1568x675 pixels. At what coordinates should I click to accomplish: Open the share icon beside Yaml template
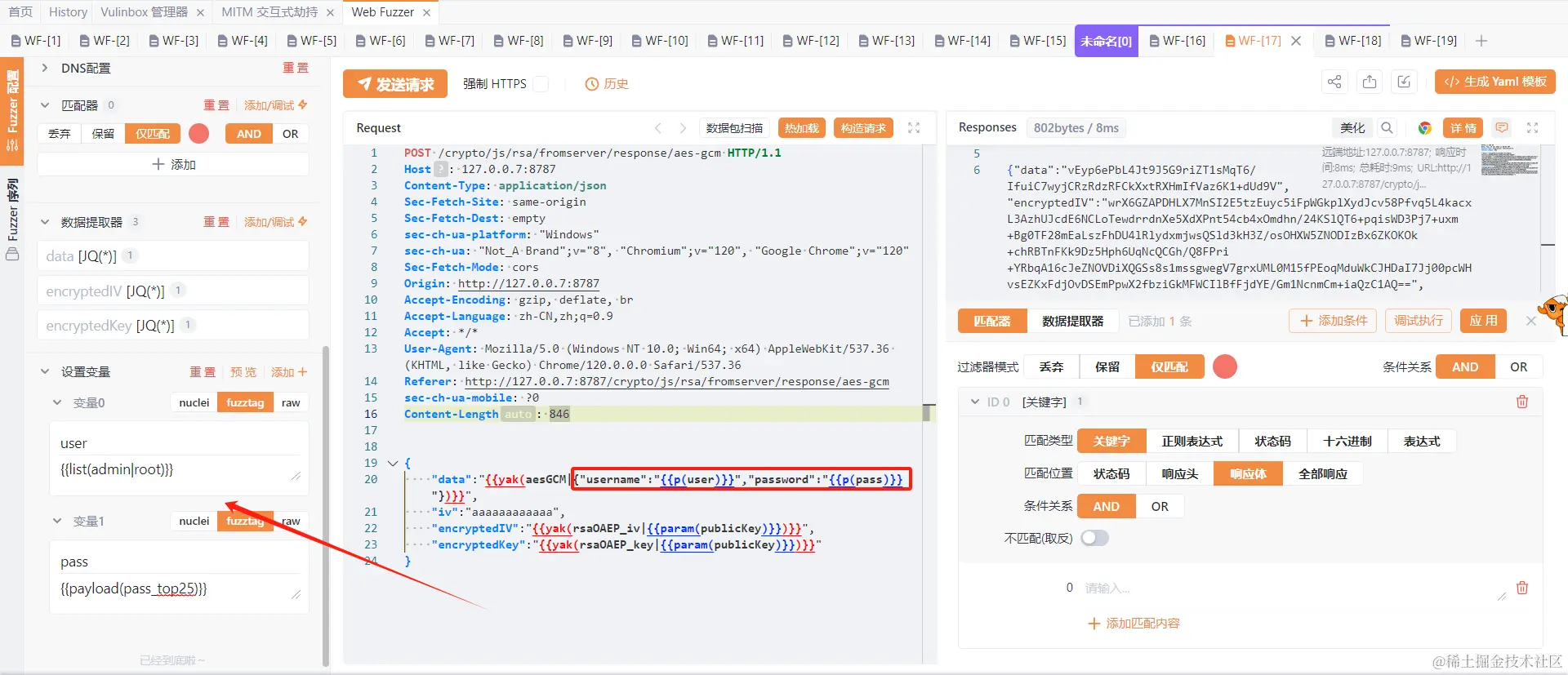click(x=1334, y=82)
